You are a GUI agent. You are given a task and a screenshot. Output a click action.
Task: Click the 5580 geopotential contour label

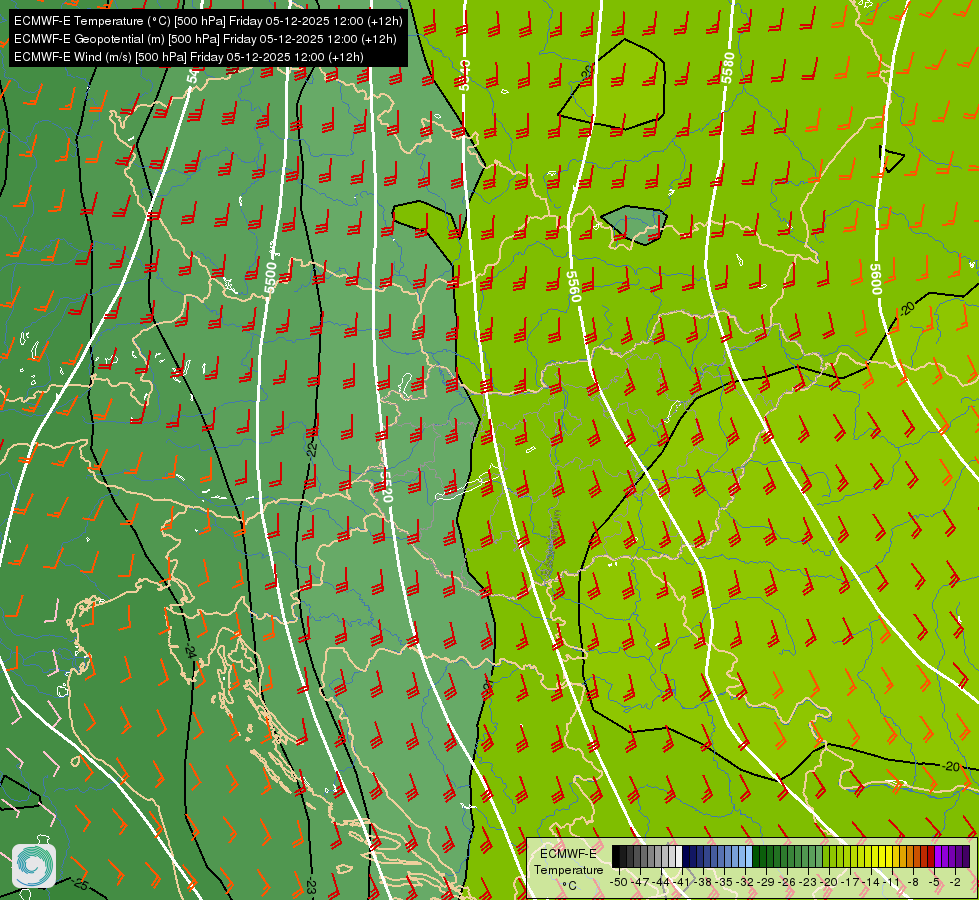pyautogui.click(x=728, y=67)
